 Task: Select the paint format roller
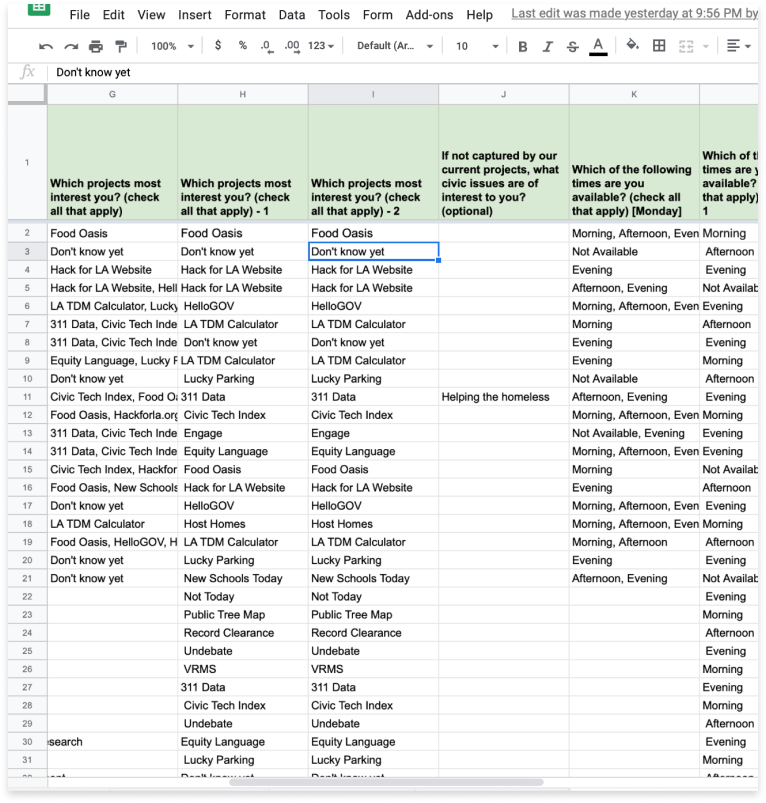[x=121, y=47]
